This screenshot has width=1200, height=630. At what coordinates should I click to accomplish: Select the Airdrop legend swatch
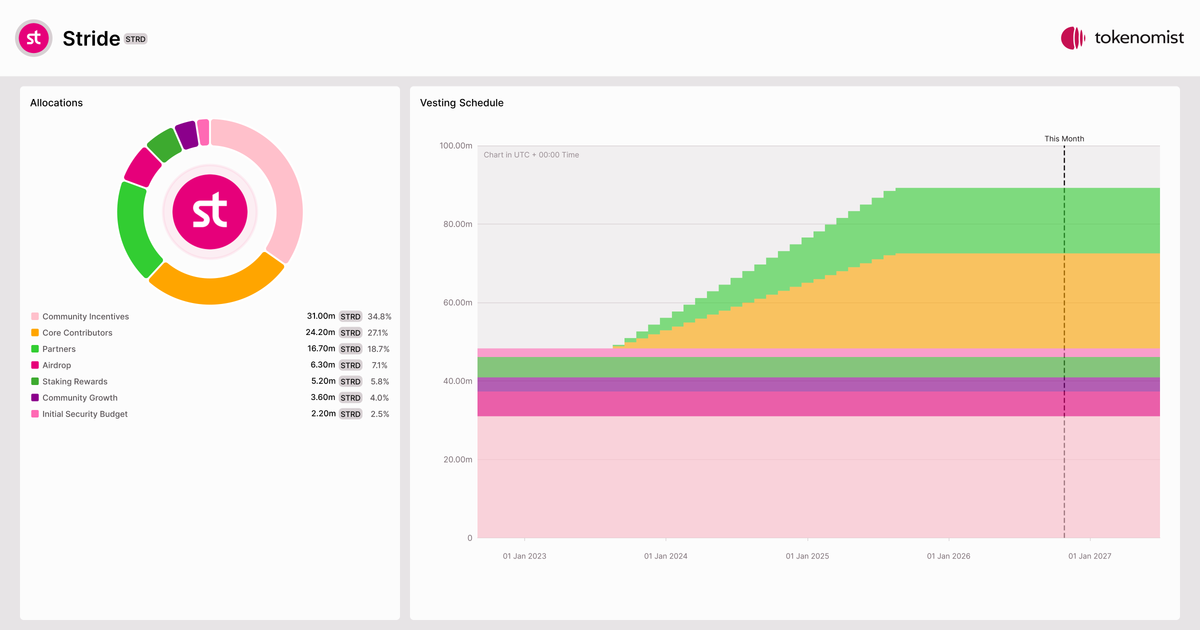[x=35, y=365]
